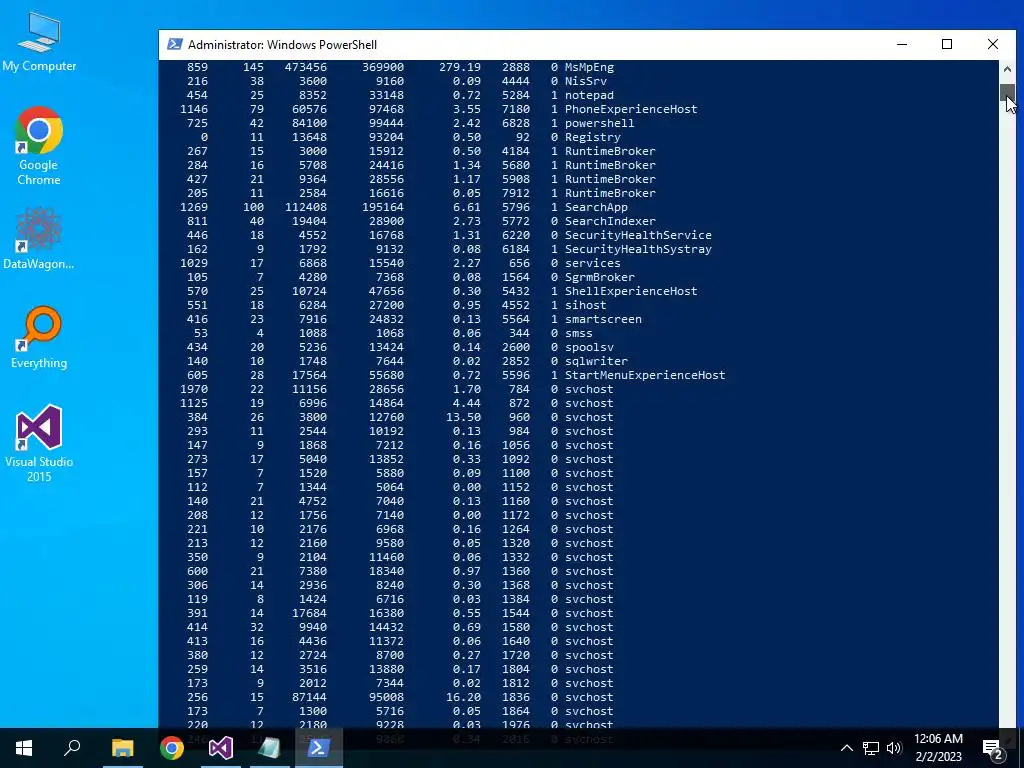The height and width of the screenshot is (768, 1024).
Task: Click the PowerShell scrollbar up arrow
Action: [x=1007, y=69]
